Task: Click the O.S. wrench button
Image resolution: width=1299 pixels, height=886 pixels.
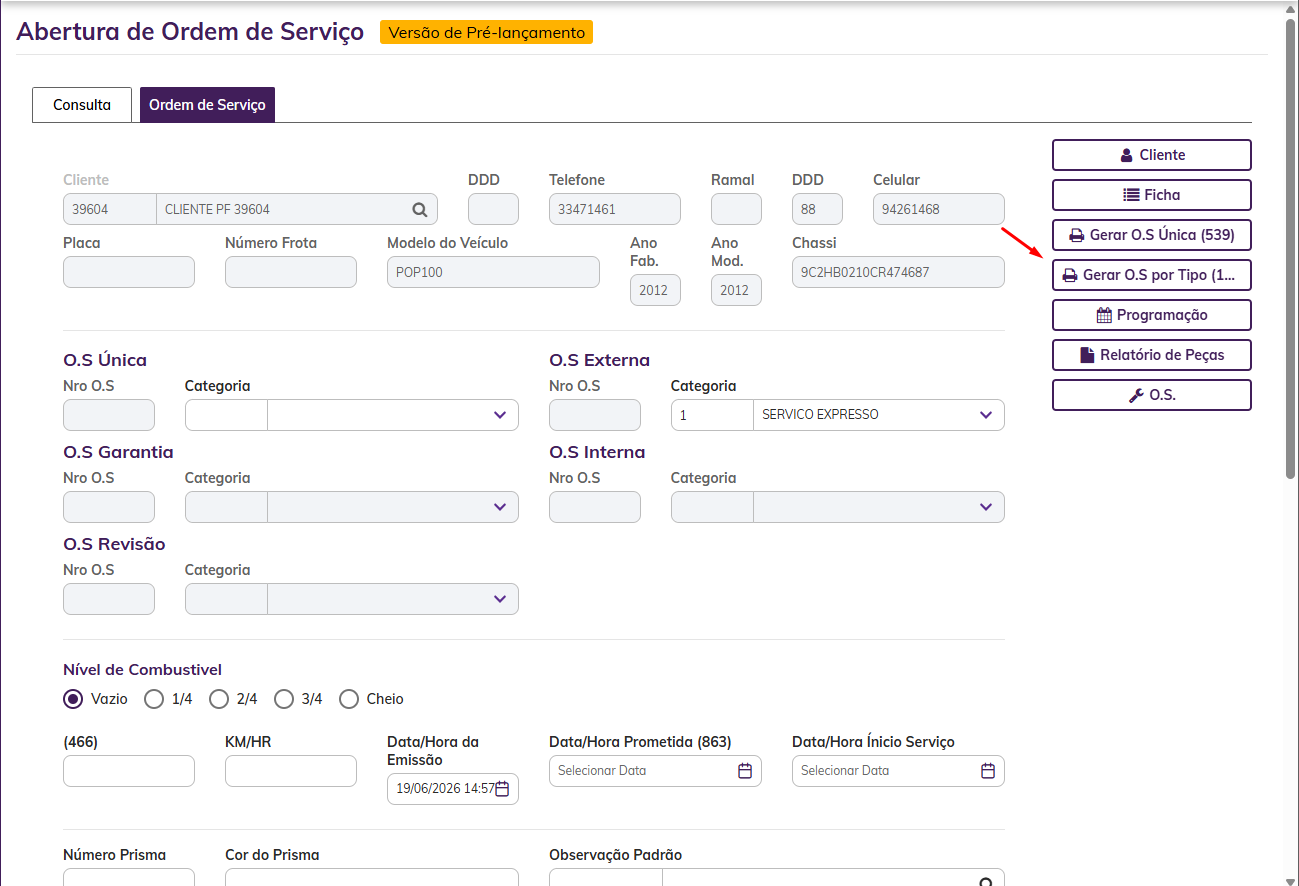Action: (x=1152, y=395)
